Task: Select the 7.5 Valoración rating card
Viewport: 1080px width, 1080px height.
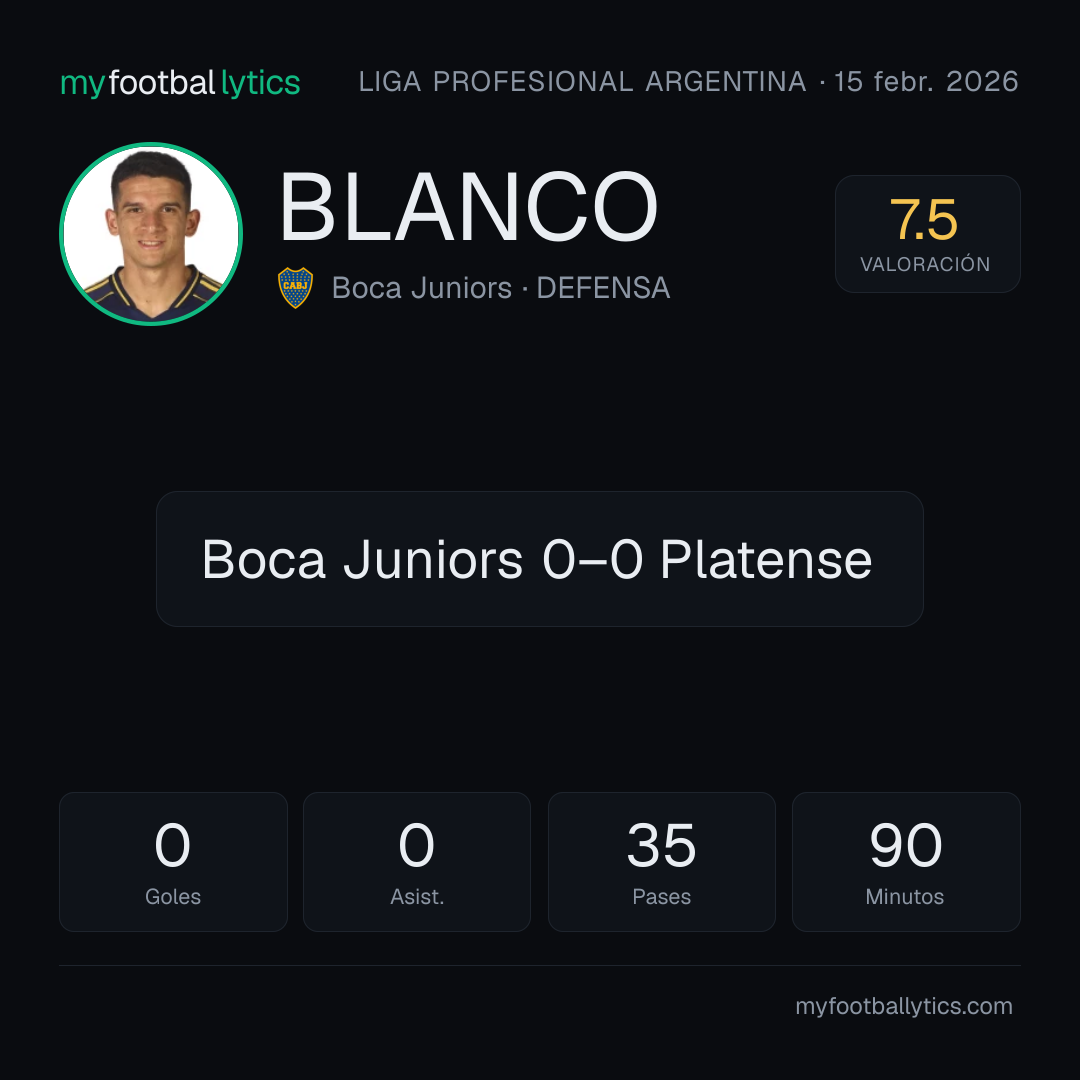Action: 927,233
